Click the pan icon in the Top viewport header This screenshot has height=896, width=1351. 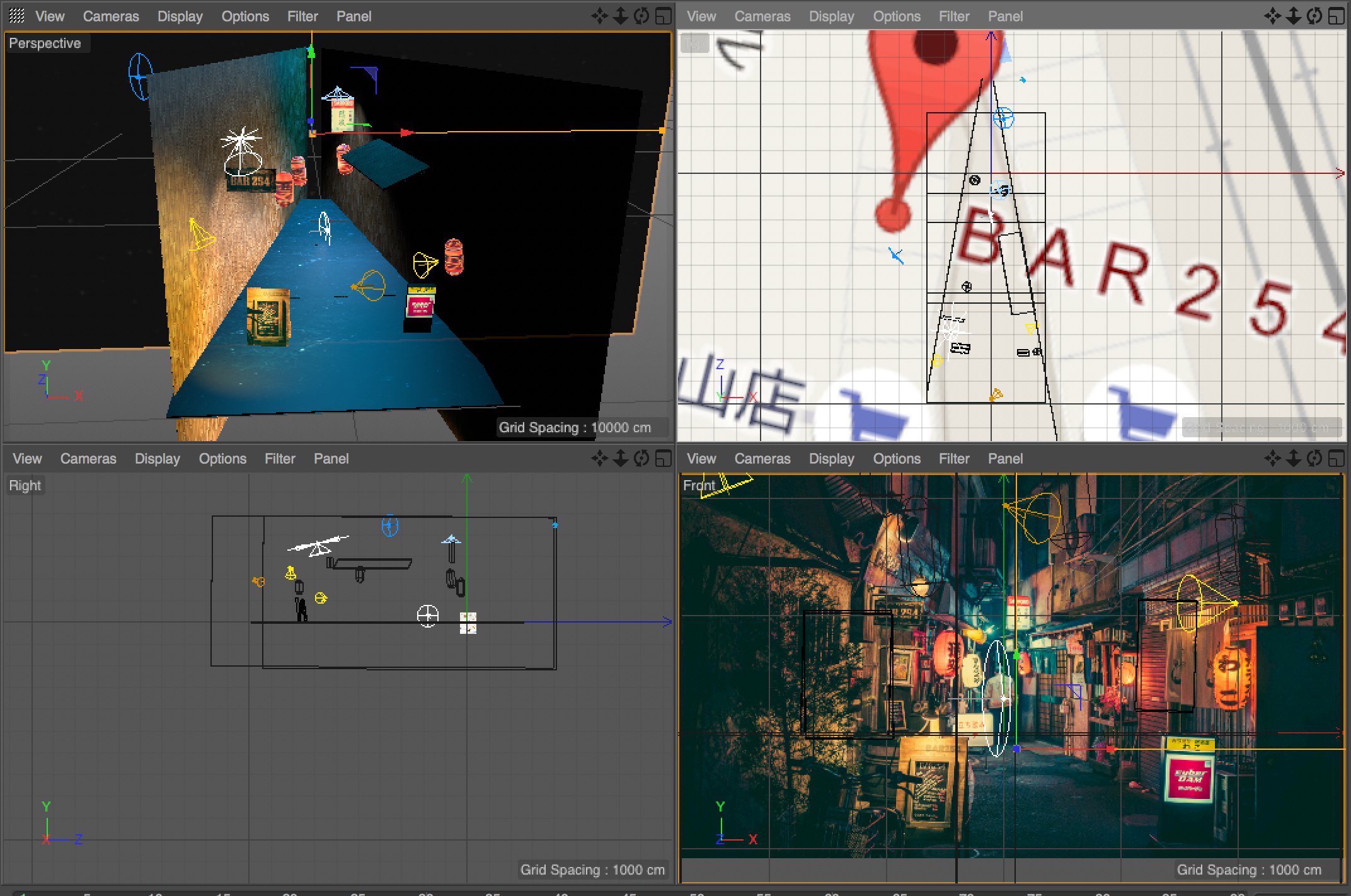tap(1272, 16)
